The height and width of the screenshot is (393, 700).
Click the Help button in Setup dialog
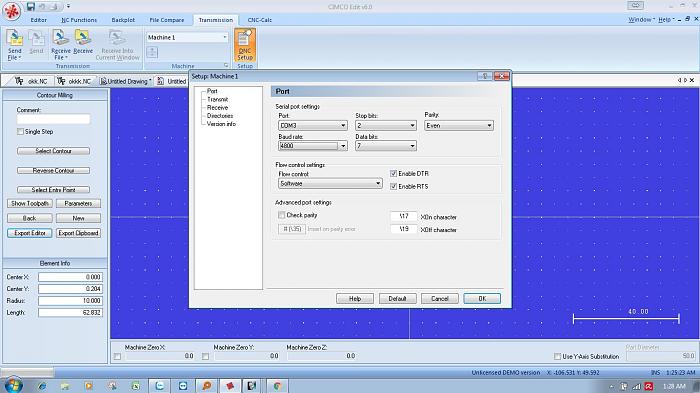pyautogui.click(x=355, y=298)
